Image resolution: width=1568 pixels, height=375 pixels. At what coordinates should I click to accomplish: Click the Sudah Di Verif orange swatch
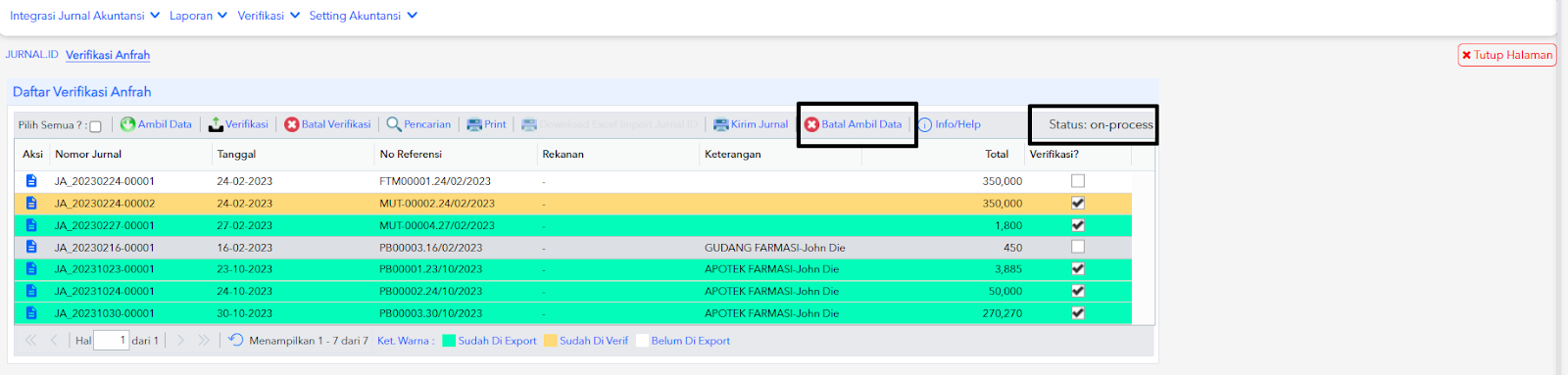pos(551,341)
